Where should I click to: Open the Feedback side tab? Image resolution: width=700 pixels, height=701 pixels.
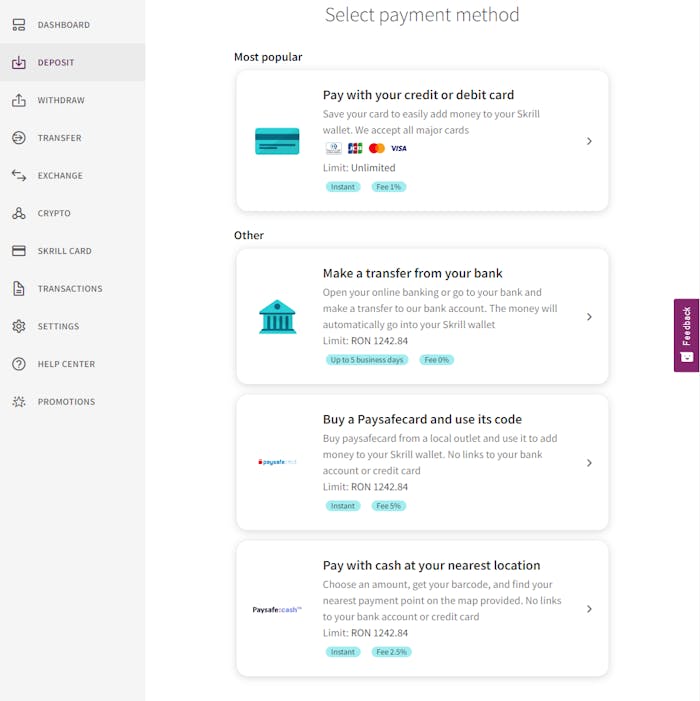pos(686,335)
